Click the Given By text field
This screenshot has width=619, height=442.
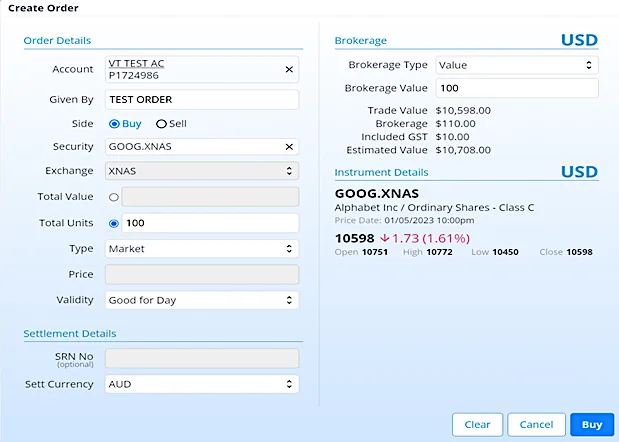tap(201, 100)
